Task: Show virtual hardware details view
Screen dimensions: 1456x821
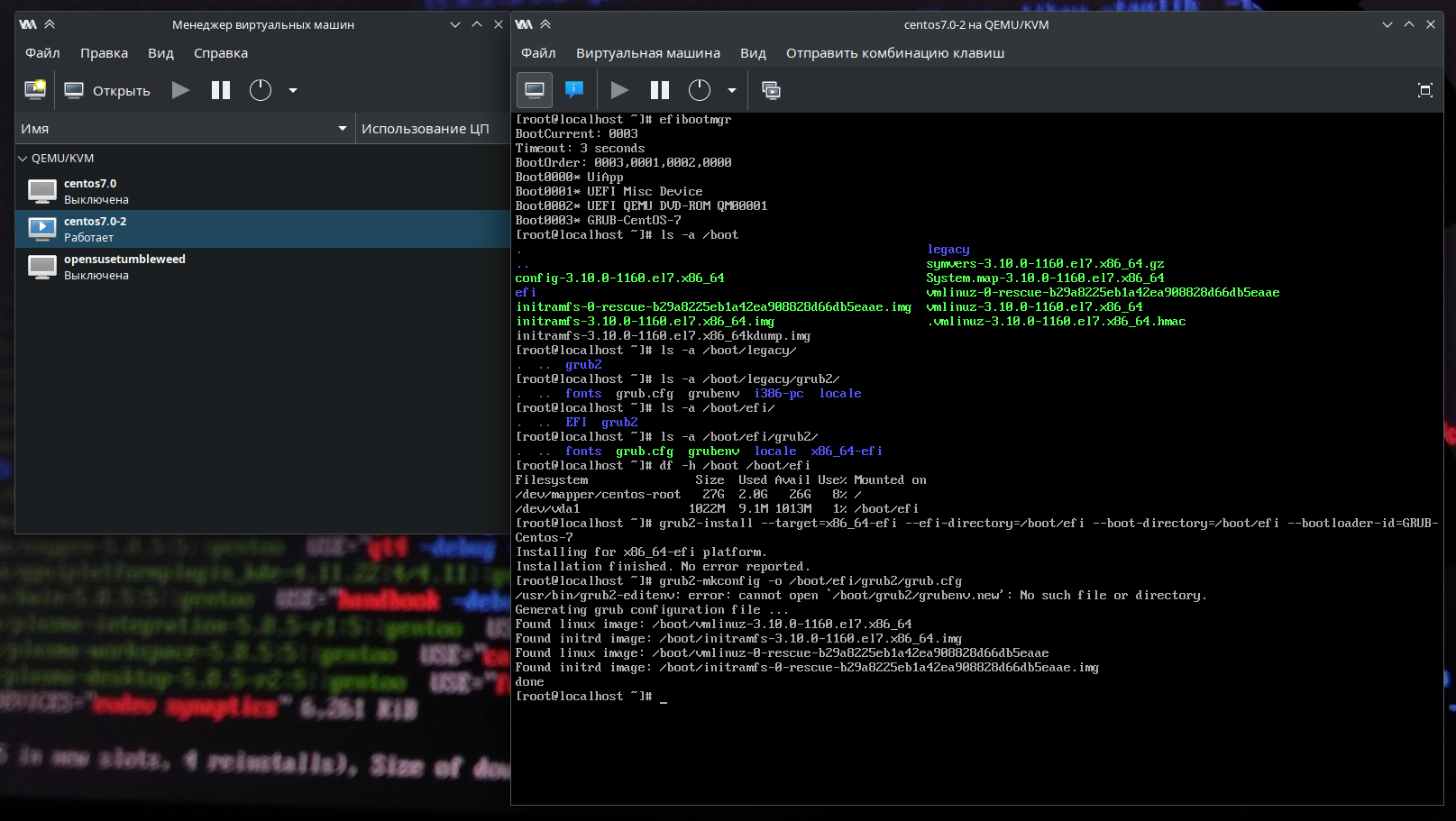Action: coord(574,90)
